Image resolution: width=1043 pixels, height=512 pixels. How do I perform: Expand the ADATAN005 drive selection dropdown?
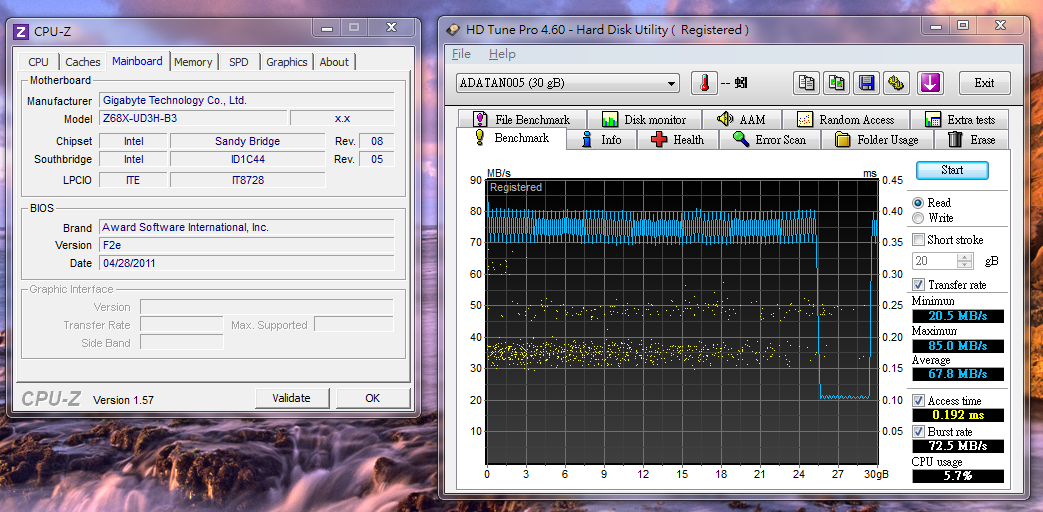(x=672, y=84)
